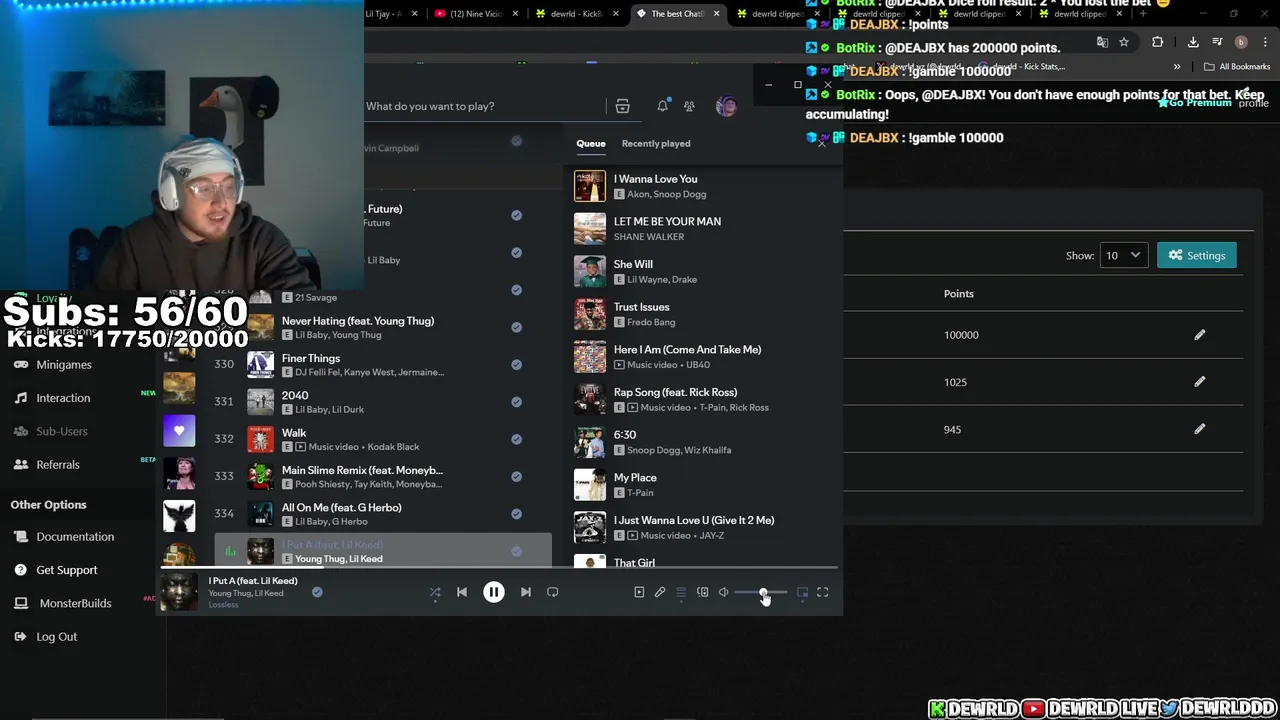Viewport: 1280px width, 720px height.
Task: Toggle saved check for 2040
Action: point(516,401)
